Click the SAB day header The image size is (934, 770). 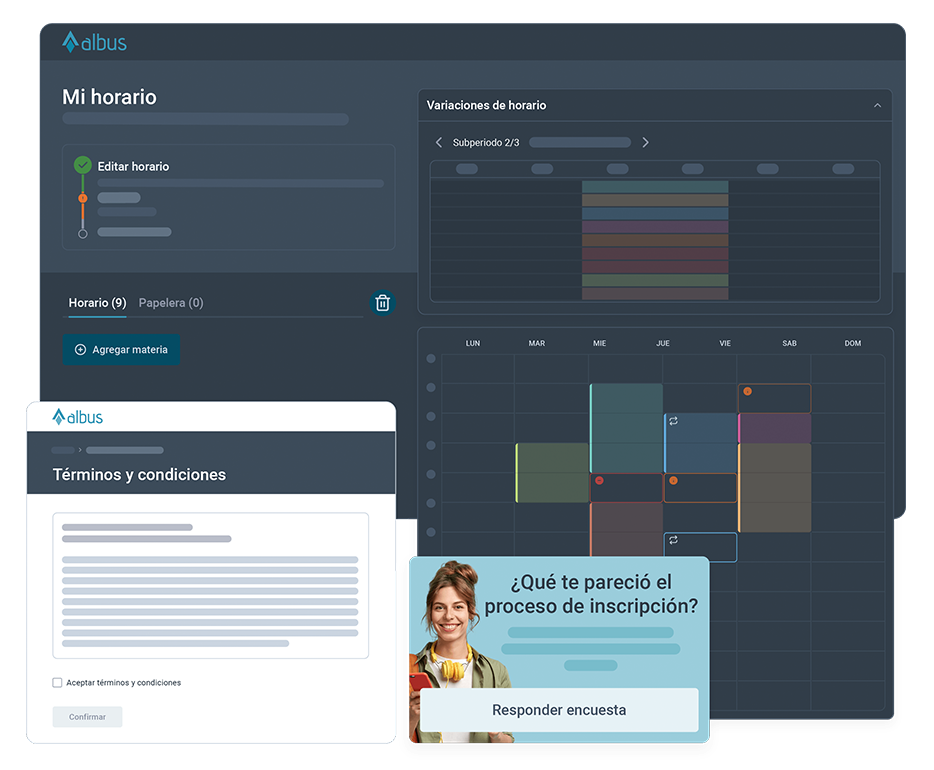coord(789,344)
